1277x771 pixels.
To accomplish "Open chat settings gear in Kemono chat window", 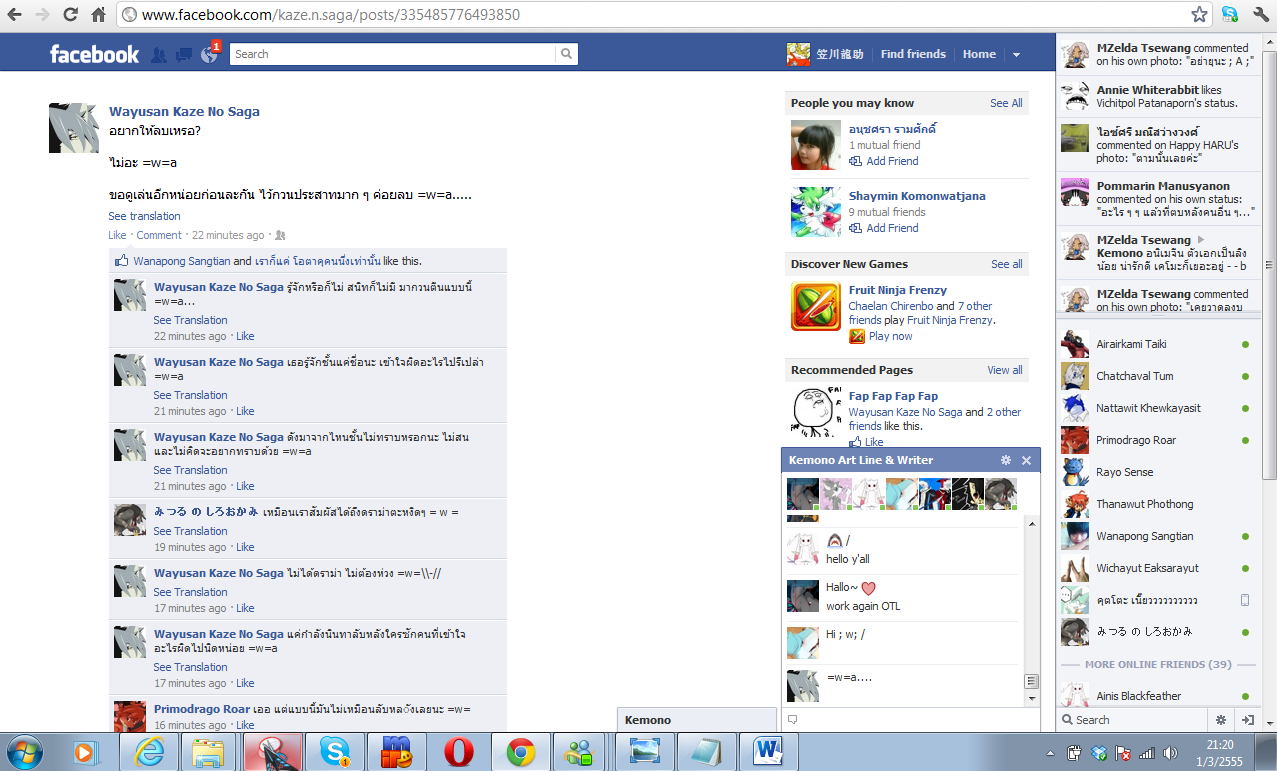I will point(1006,460).
